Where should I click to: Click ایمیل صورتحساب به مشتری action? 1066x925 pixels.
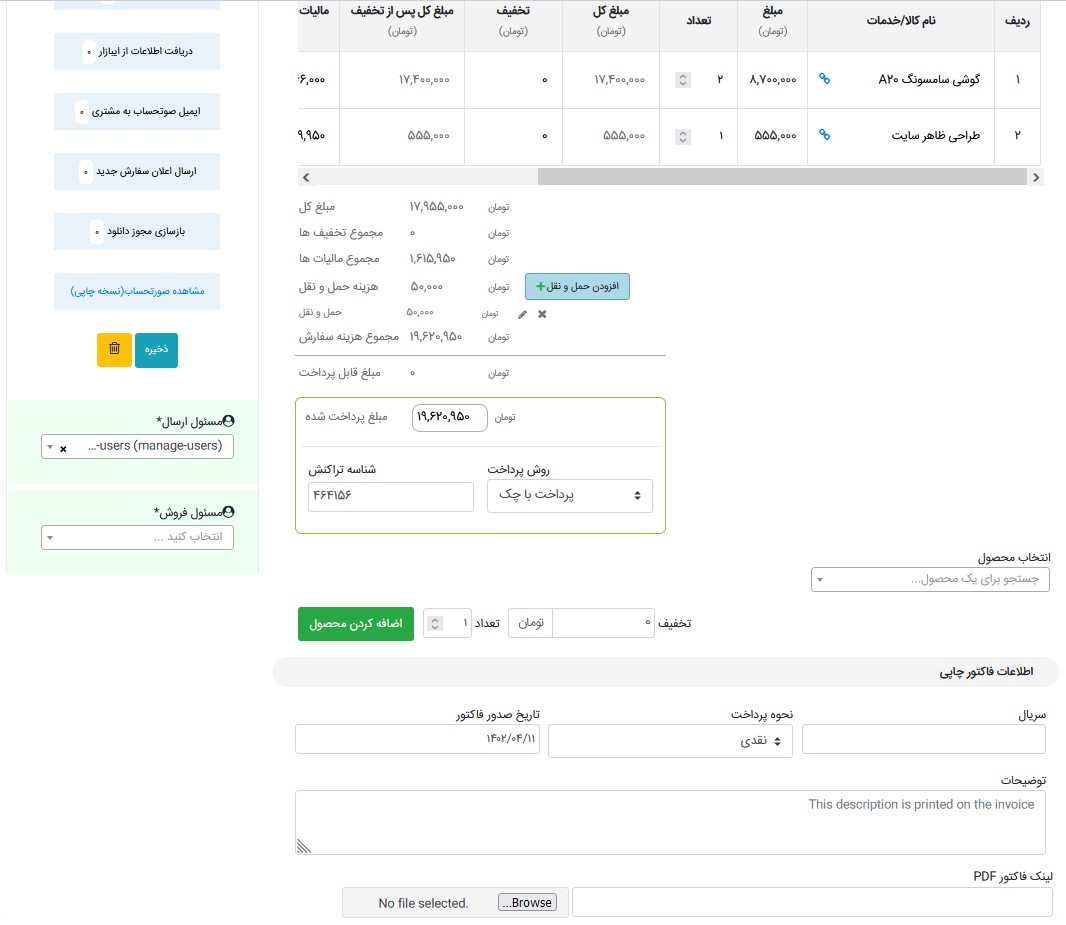coord(137,112)
